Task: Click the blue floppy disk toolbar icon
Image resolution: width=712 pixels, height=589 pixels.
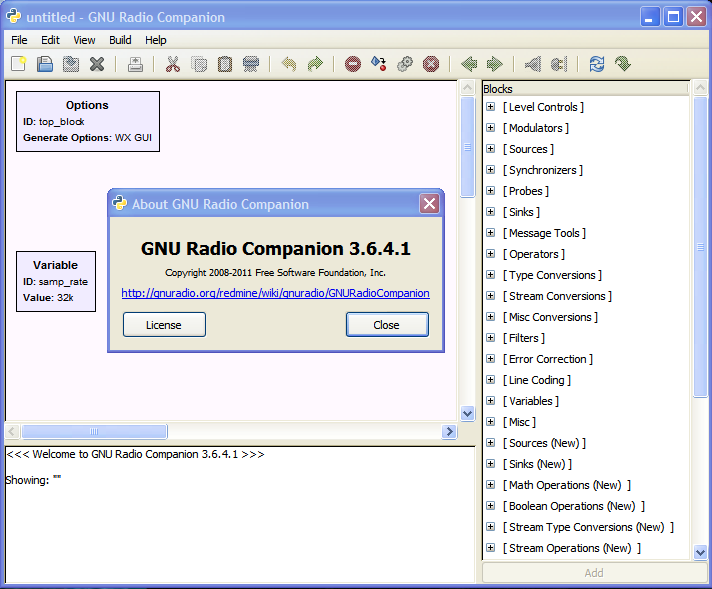Action: tap(44, 64)
